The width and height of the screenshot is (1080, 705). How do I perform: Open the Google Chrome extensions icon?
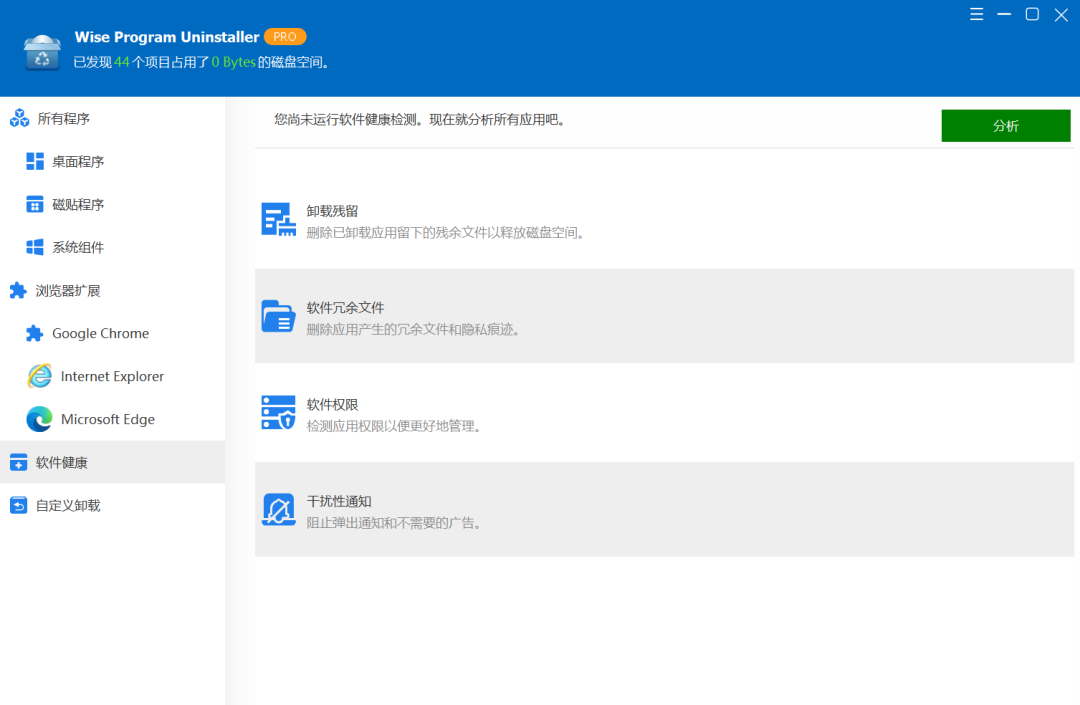35,333
